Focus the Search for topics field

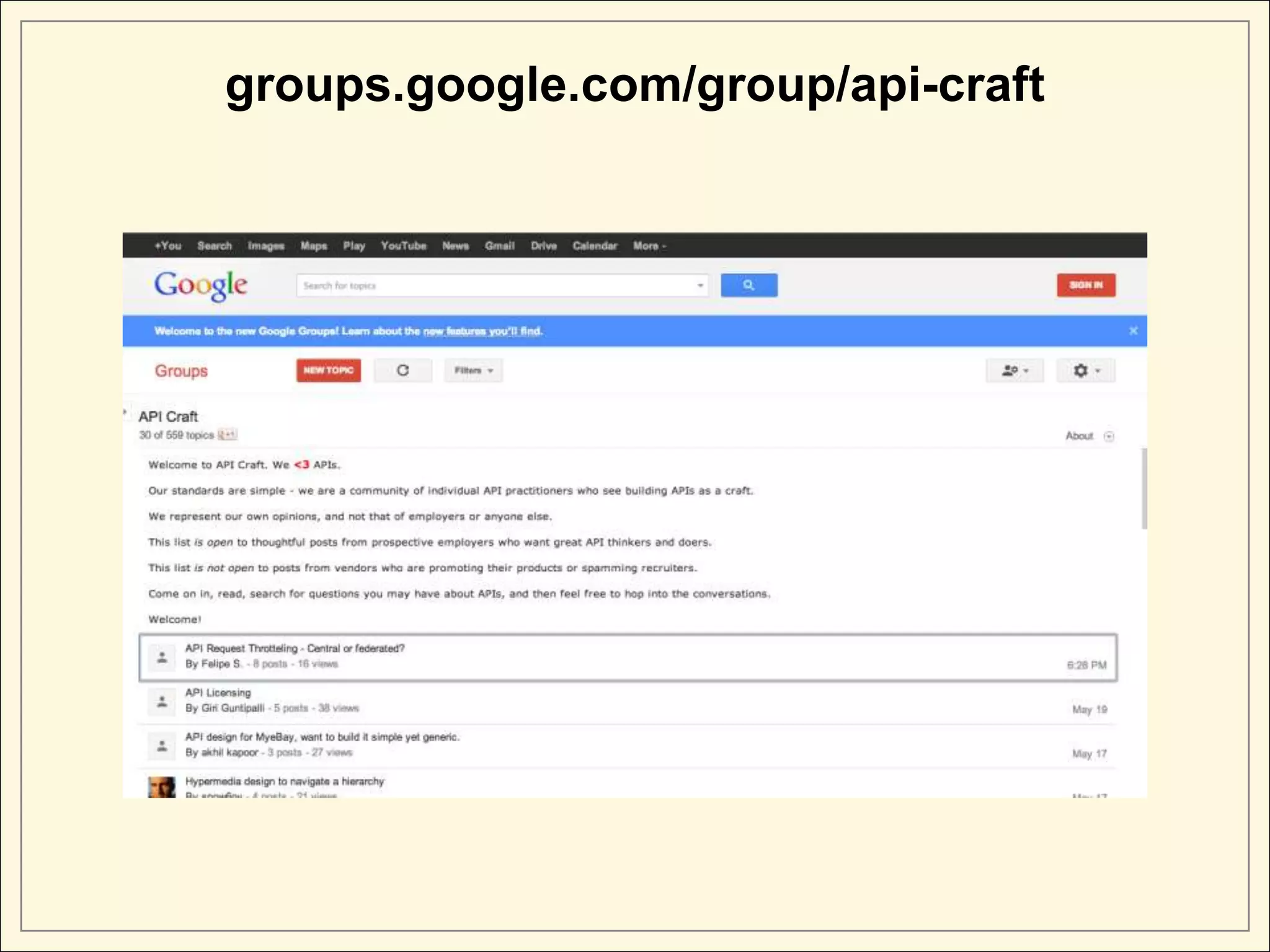(x=496, y=286)
